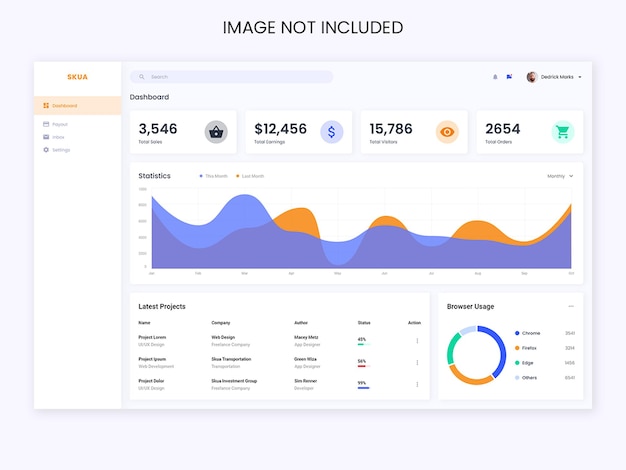Viewport: 626px width, 470px height.
Task: Open Browser Usage options menu icon
Action: [571, 306]
